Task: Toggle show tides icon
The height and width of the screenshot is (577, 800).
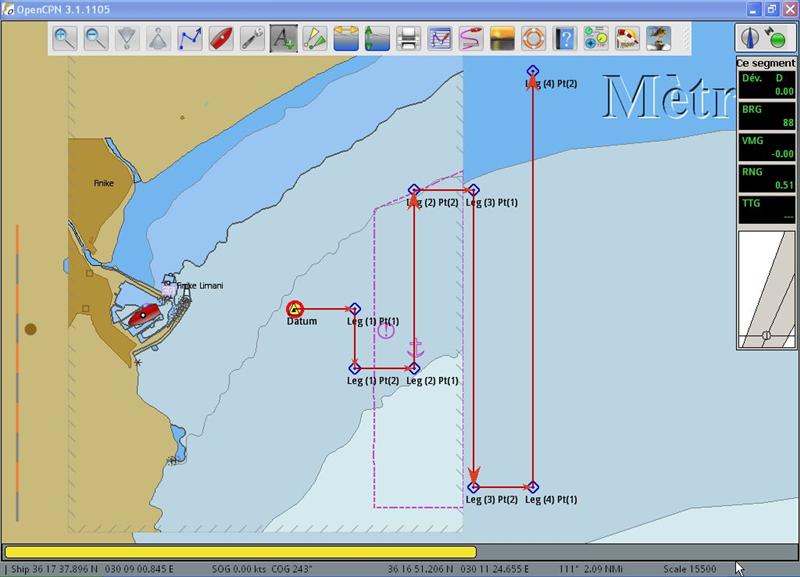Action: coord(346,39)
